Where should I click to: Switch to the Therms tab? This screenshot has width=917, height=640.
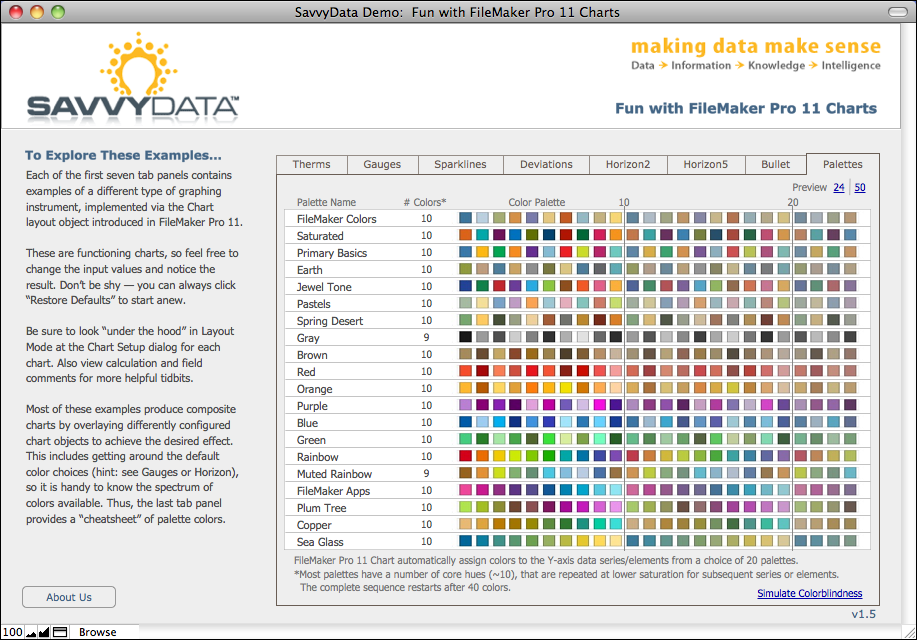pyautogui.click(x=312, y=164)
